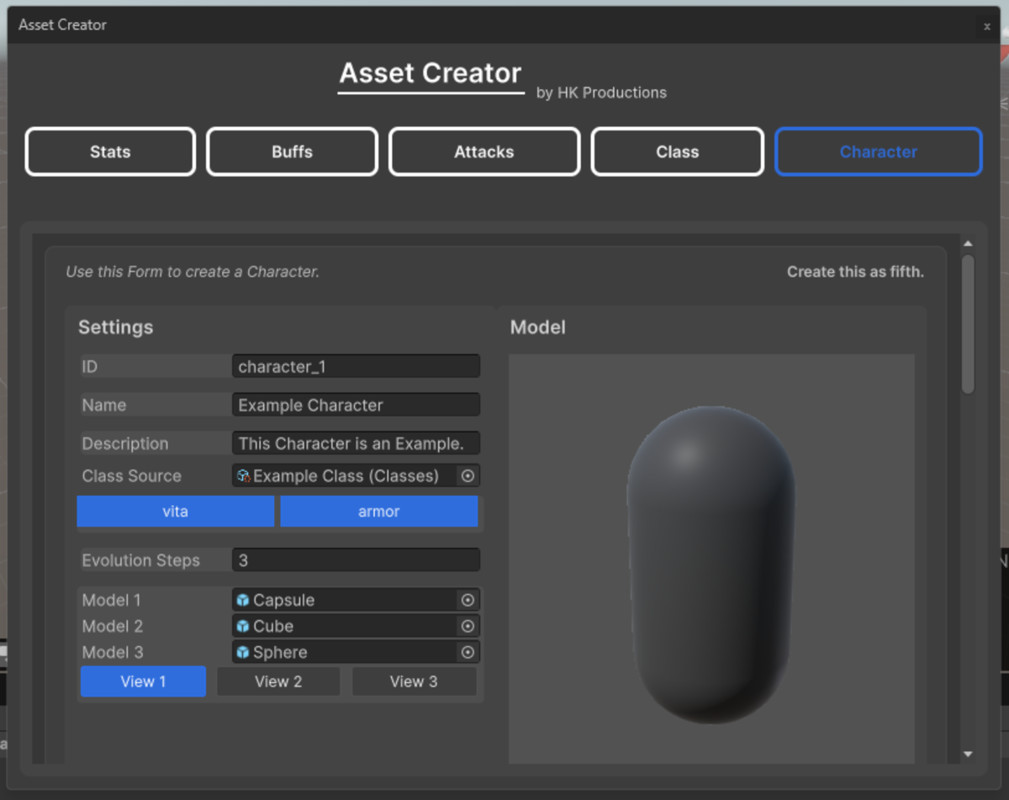Select the Character tab
Screen dimensions: 1009x800
877,151
